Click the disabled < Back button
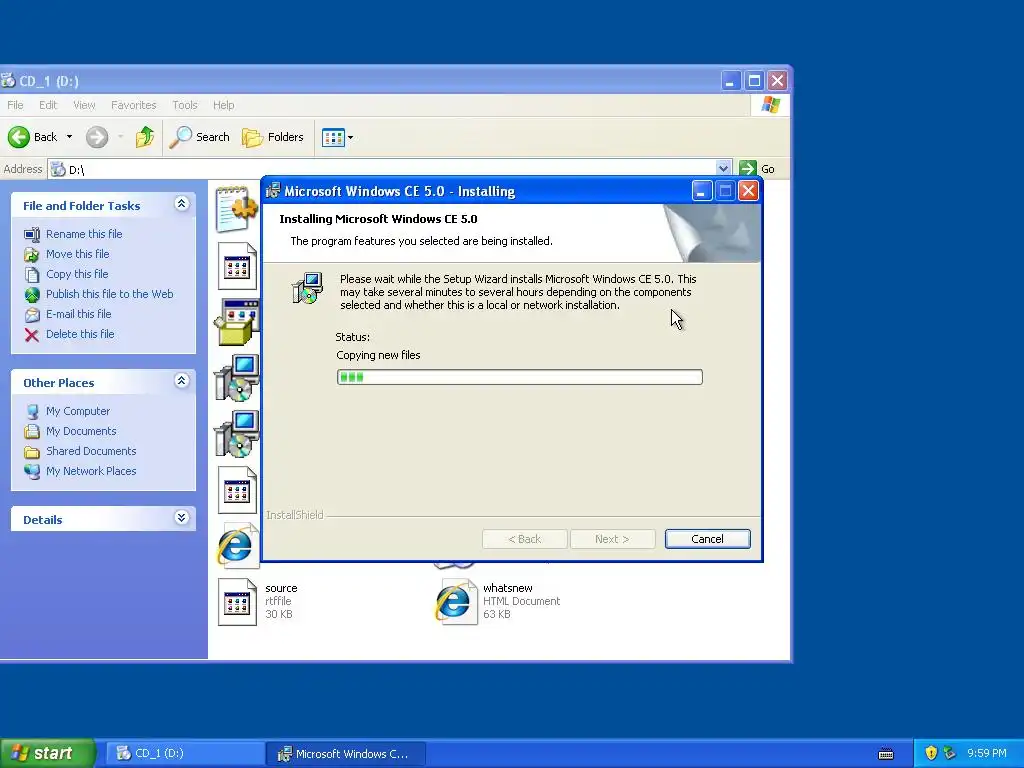The width and height of the screenshot is (1024, 768). [524, 539]
